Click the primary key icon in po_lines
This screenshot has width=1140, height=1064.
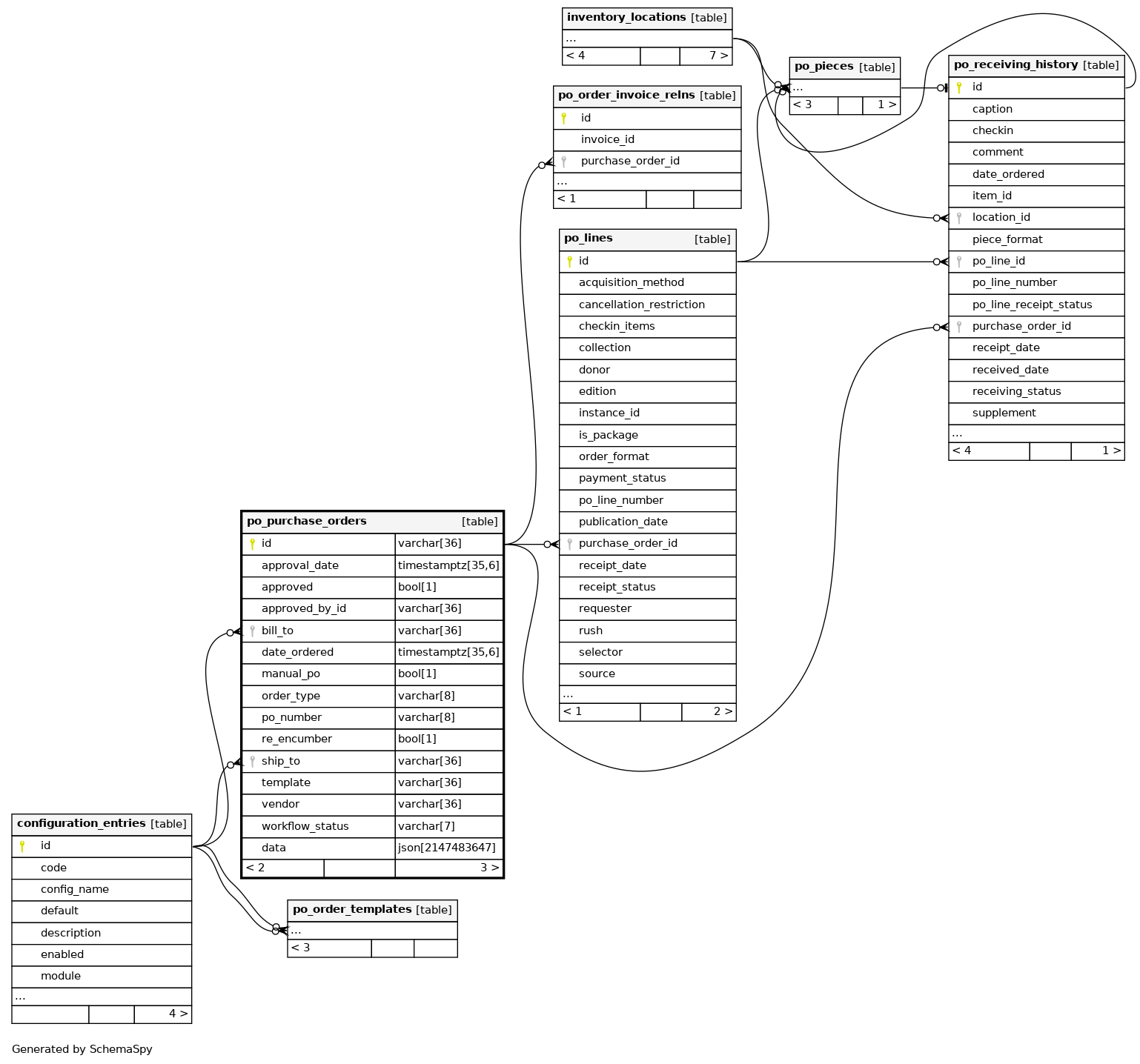pyautogui.click(x=569, y=261)
